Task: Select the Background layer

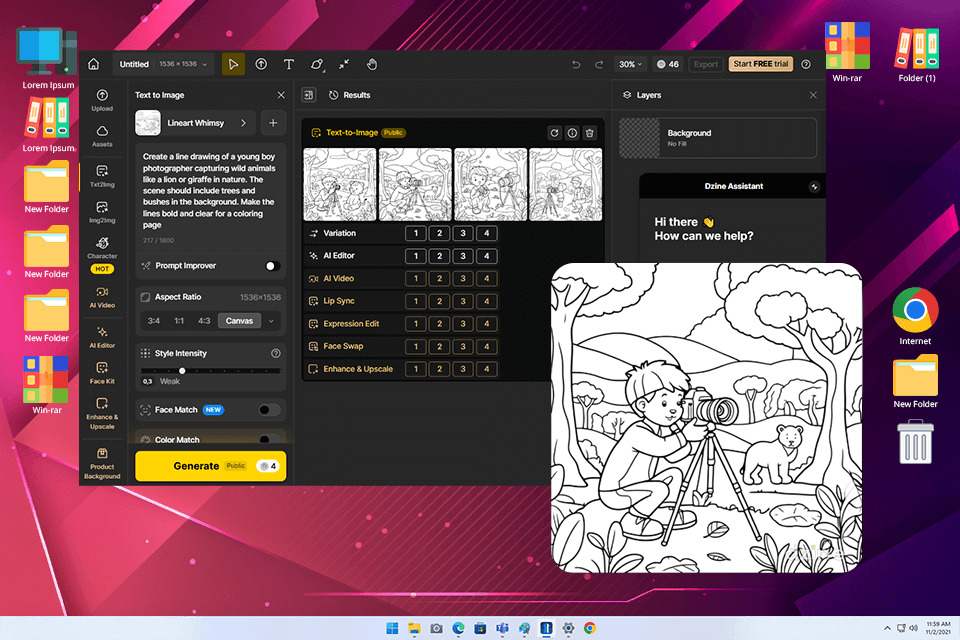Action: pos(718,138)
